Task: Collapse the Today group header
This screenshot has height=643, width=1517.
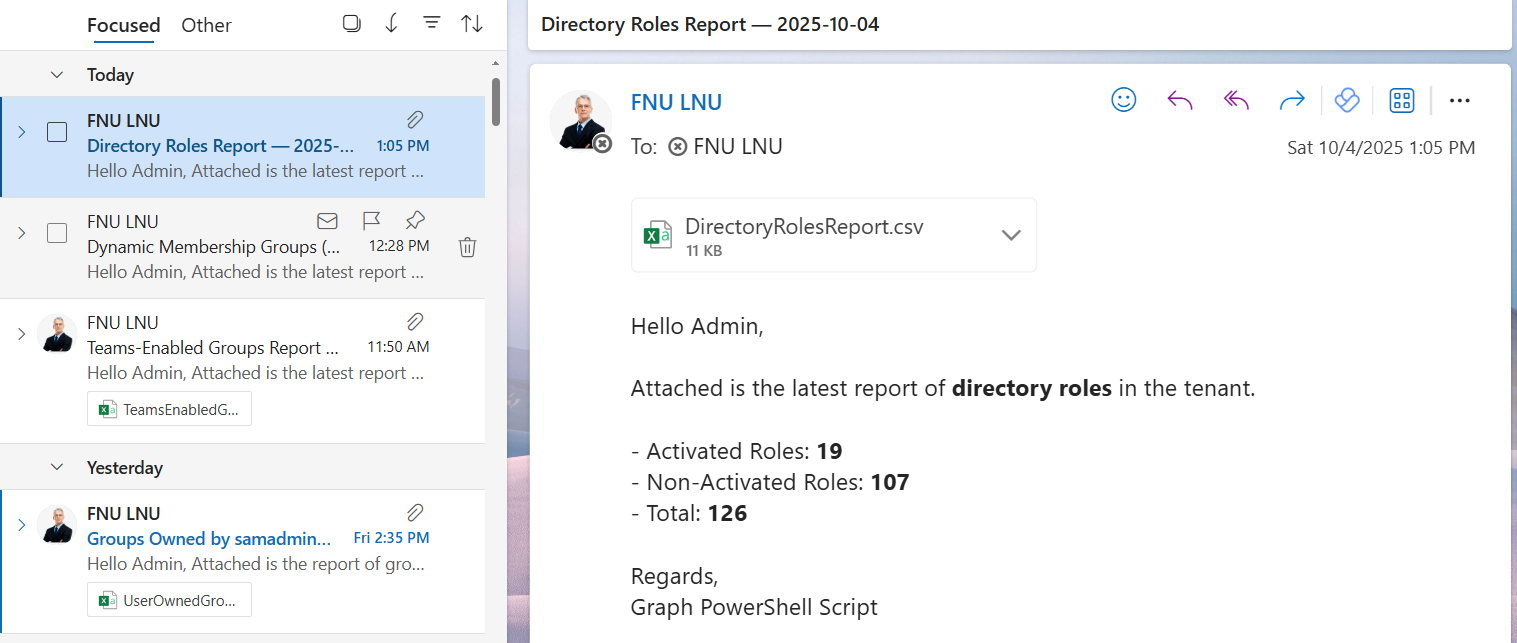Action: [x=57, y=75]
